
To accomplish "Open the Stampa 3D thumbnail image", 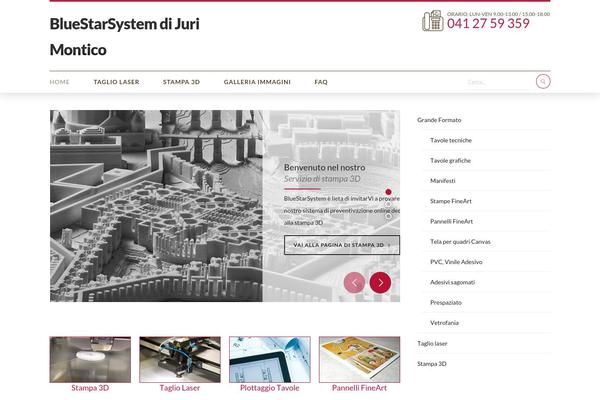I will coord(90,359).
